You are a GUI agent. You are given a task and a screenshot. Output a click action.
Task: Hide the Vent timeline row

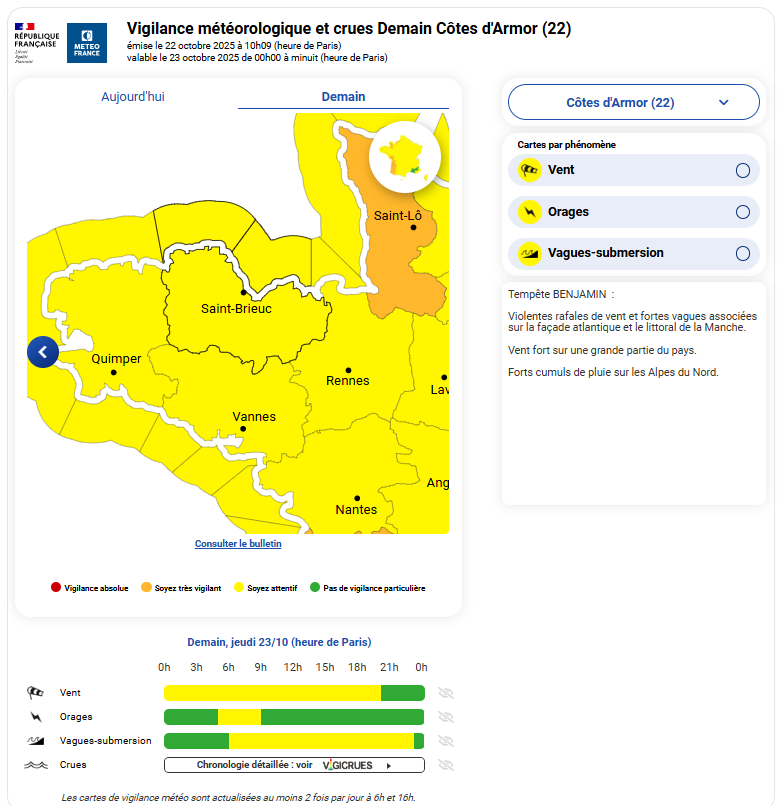446,693
